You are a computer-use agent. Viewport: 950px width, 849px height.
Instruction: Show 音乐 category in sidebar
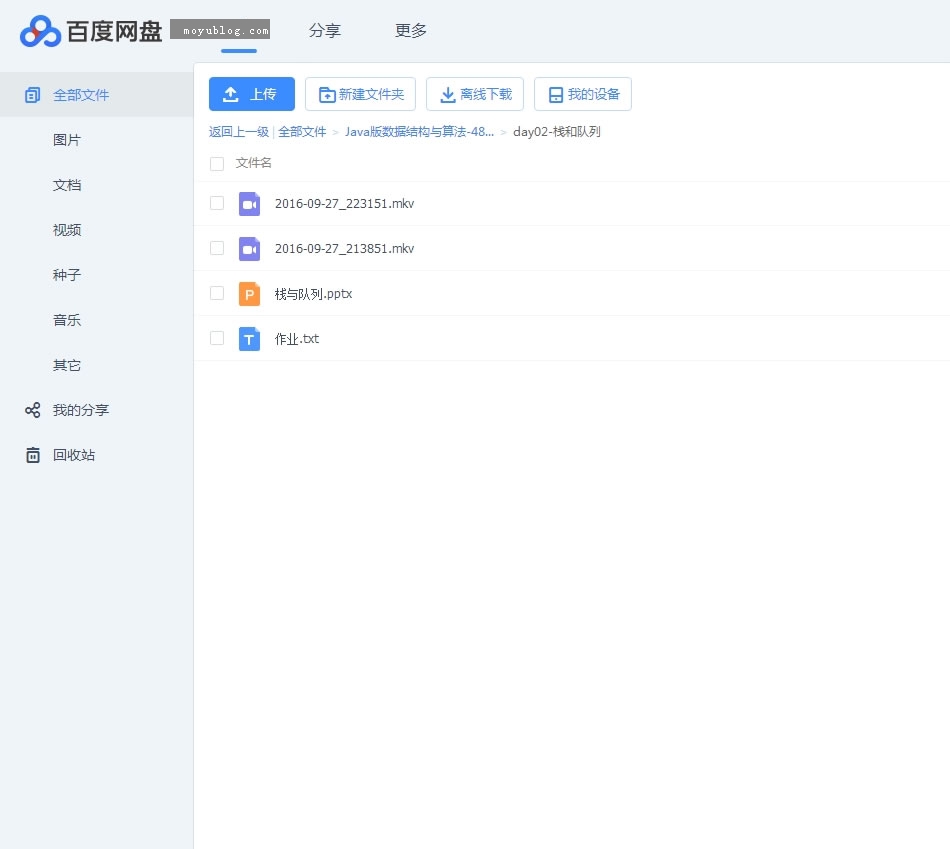[67, 320]
